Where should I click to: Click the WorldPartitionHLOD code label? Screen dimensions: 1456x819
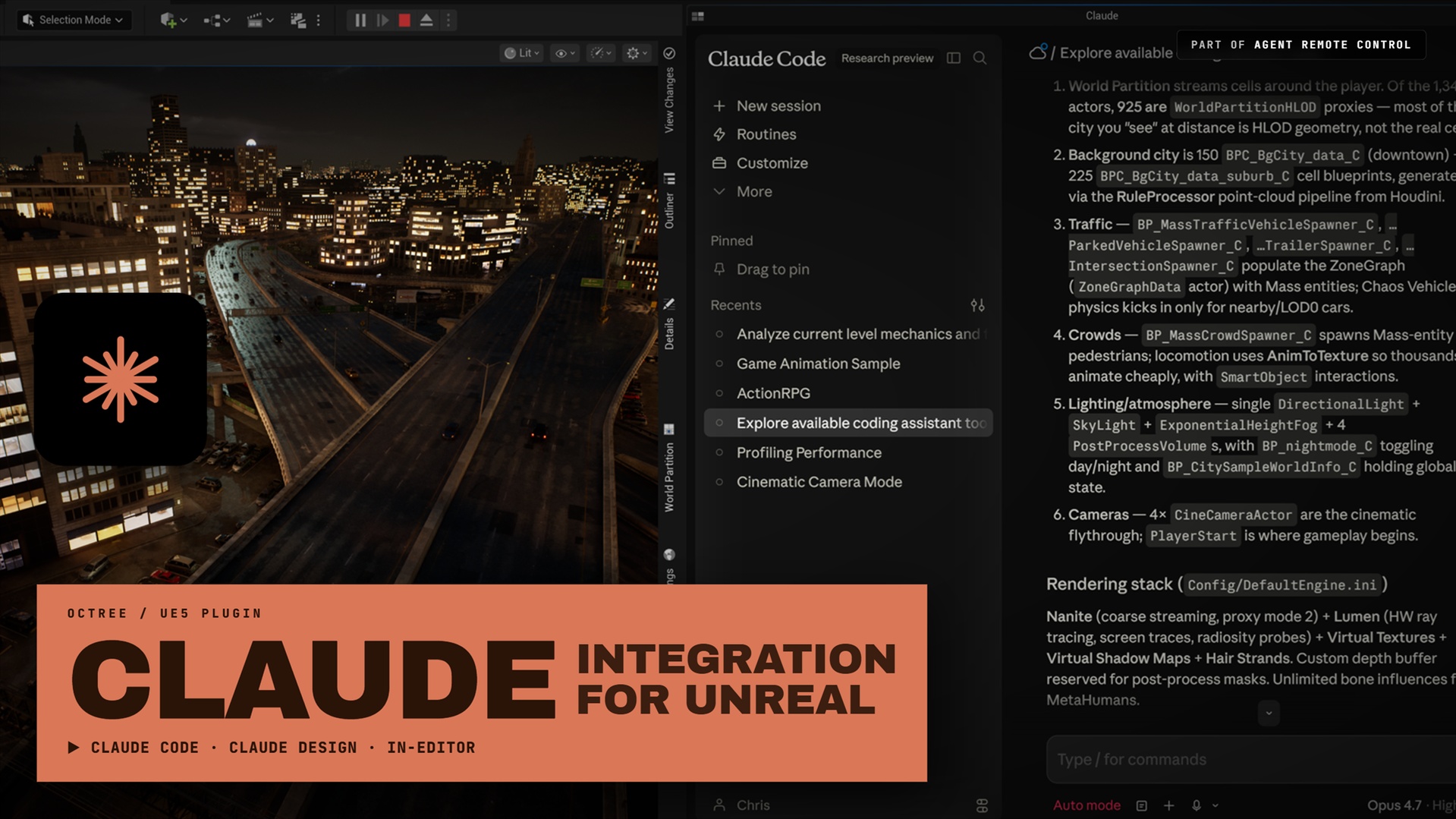1245,108
